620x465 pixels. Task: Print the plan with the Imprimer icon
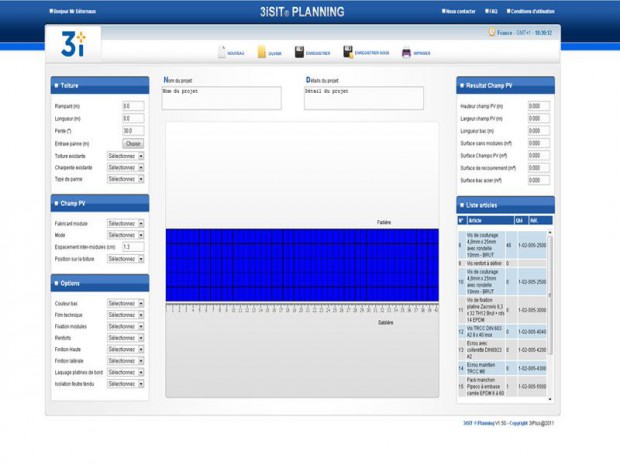(406, 53)
